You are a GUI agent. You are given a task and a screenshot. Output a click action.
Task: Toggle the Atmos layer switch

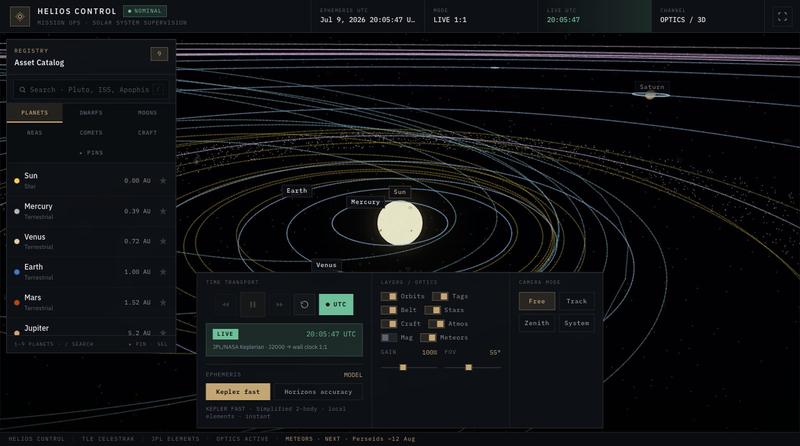tap(436, 324)
